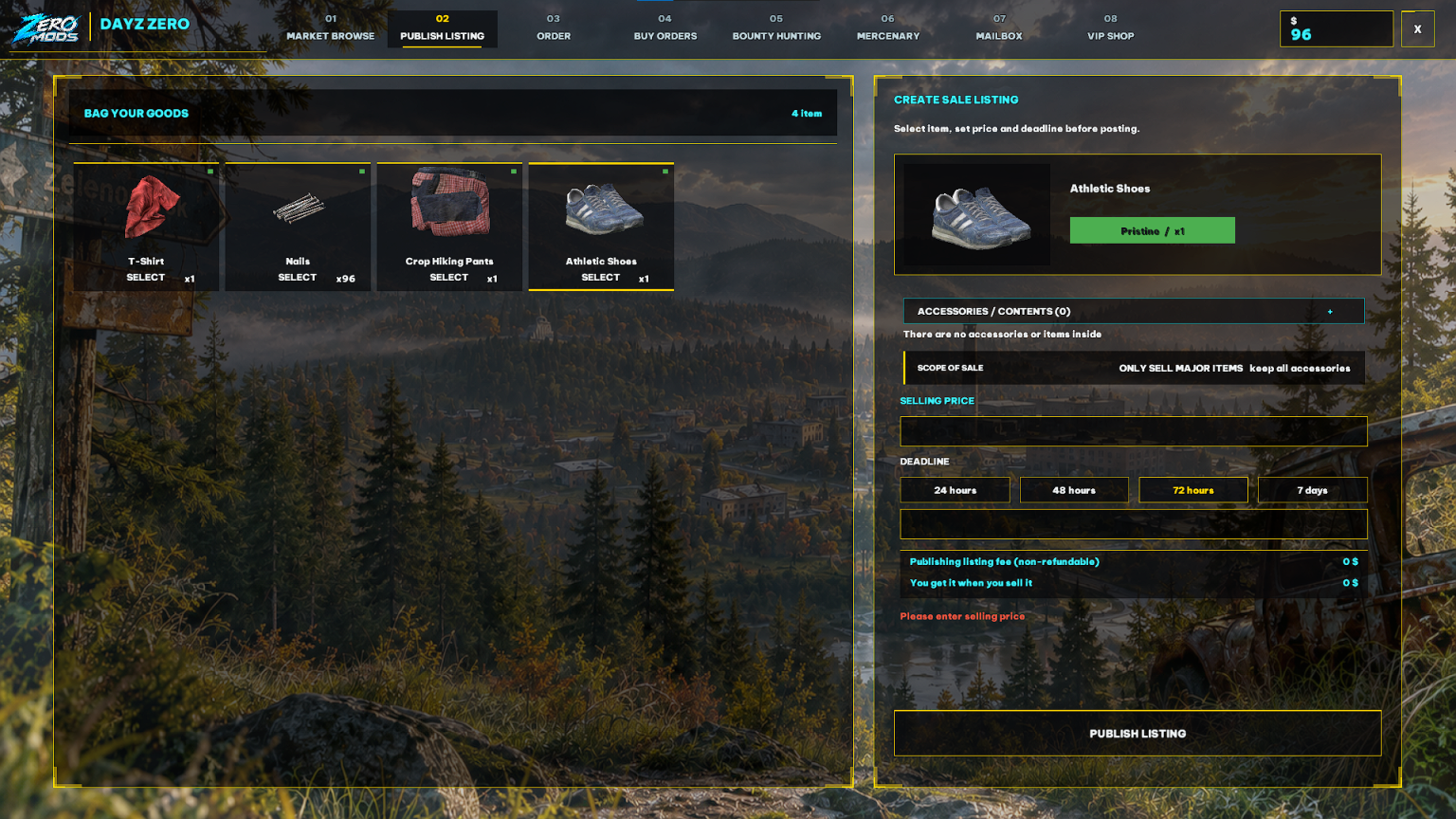Open the Mailbox tab
Viewport: 1456px width, 819px height.
click(999, 28)
